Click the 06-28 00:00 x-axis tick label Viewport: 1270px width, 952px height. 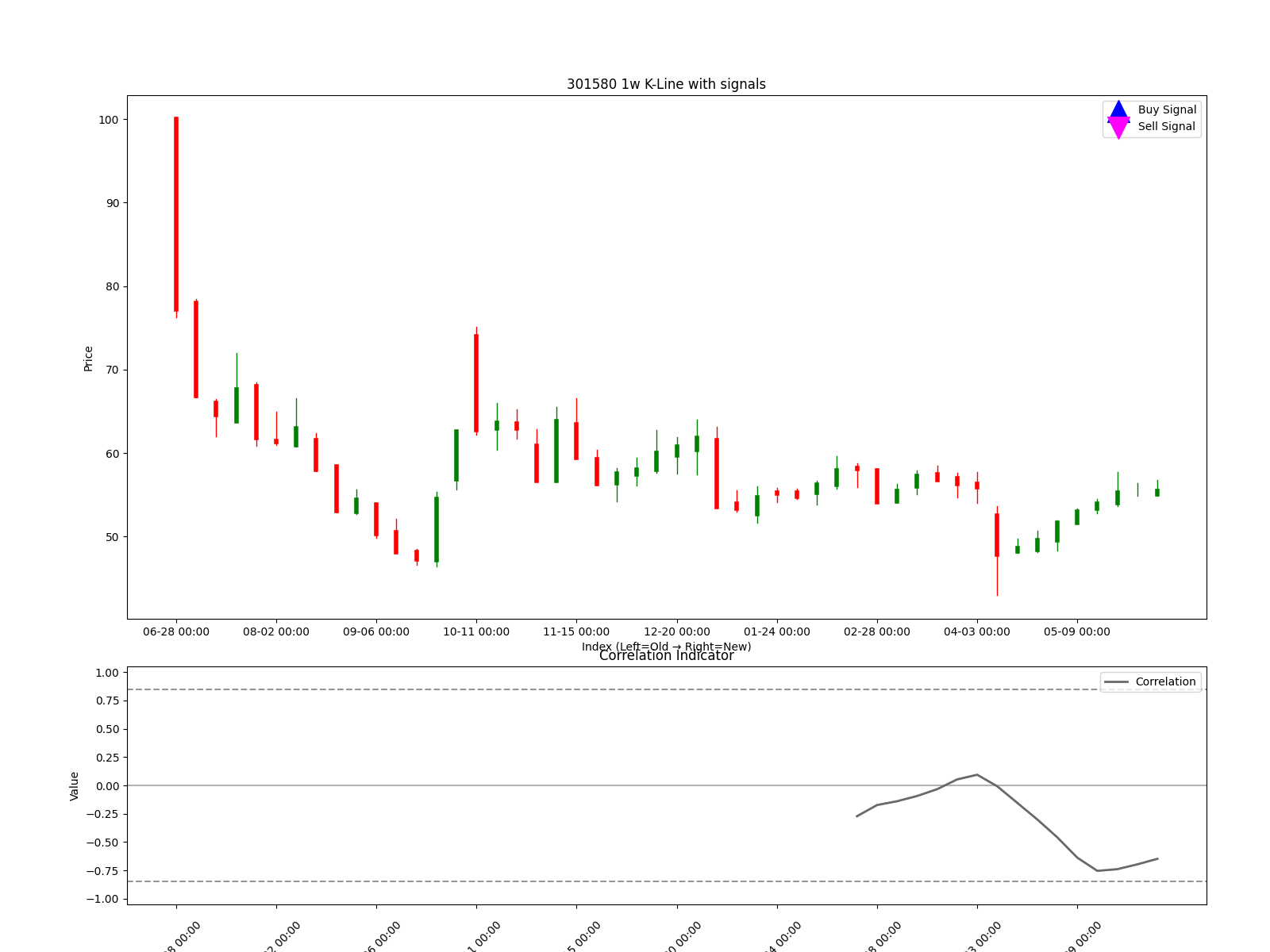point(176,631)
